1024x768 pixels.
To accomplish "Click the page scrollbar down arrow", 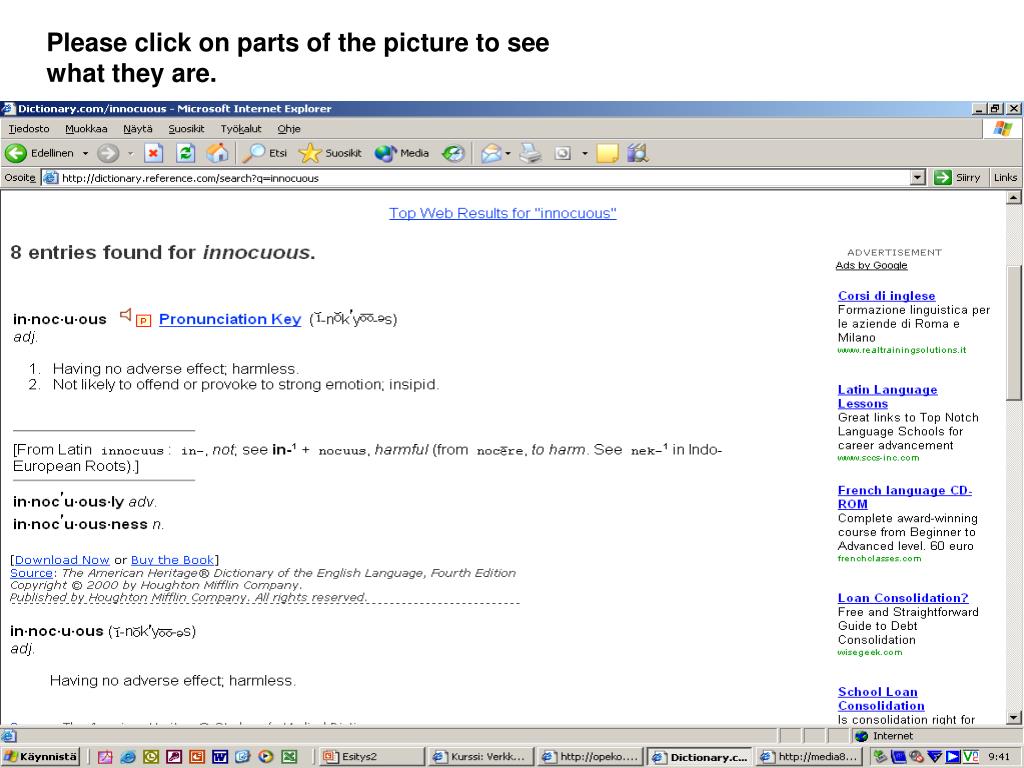I will tap(1014, 718).
